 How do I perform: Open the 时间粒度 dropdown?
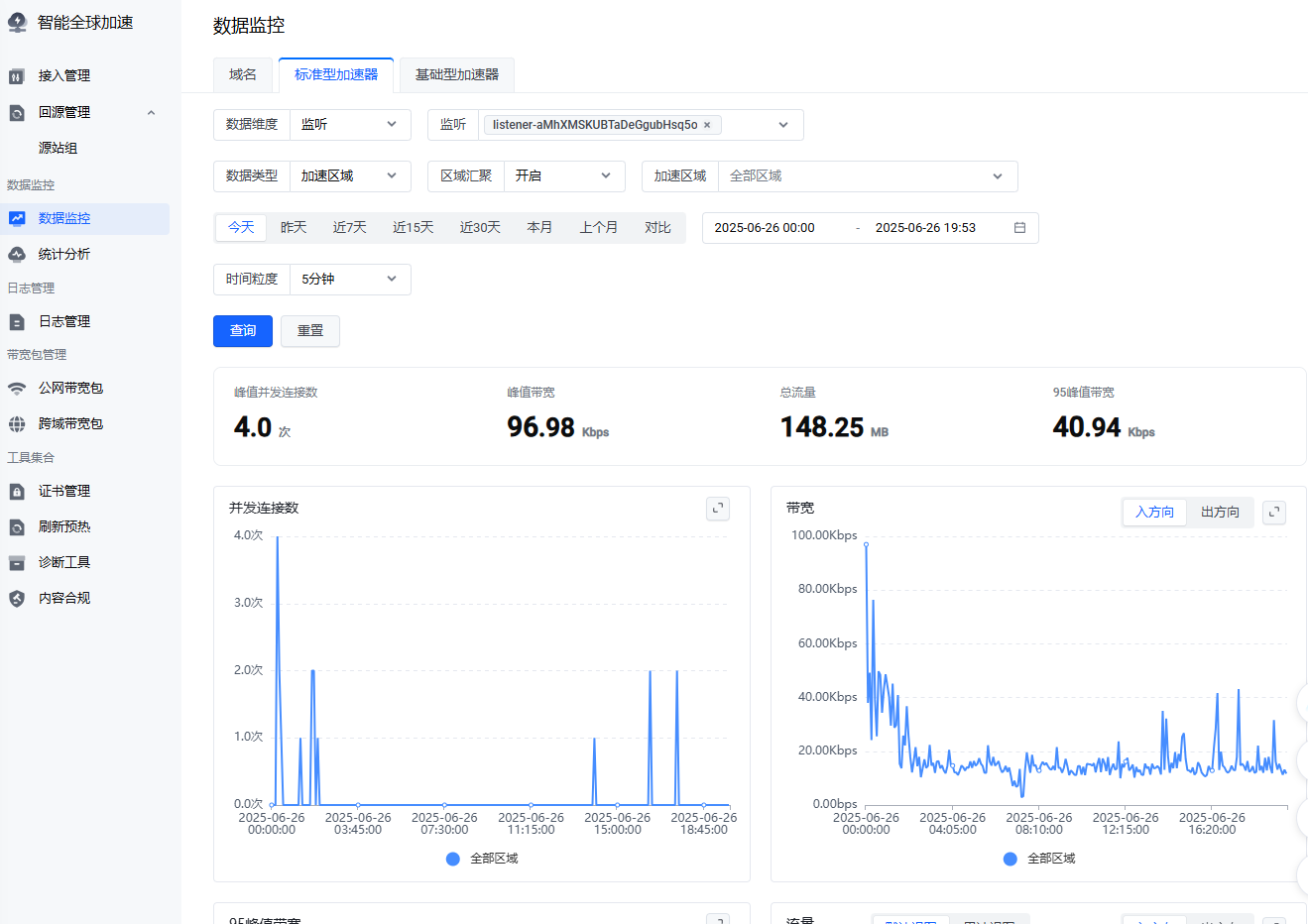tap(350, 280)
